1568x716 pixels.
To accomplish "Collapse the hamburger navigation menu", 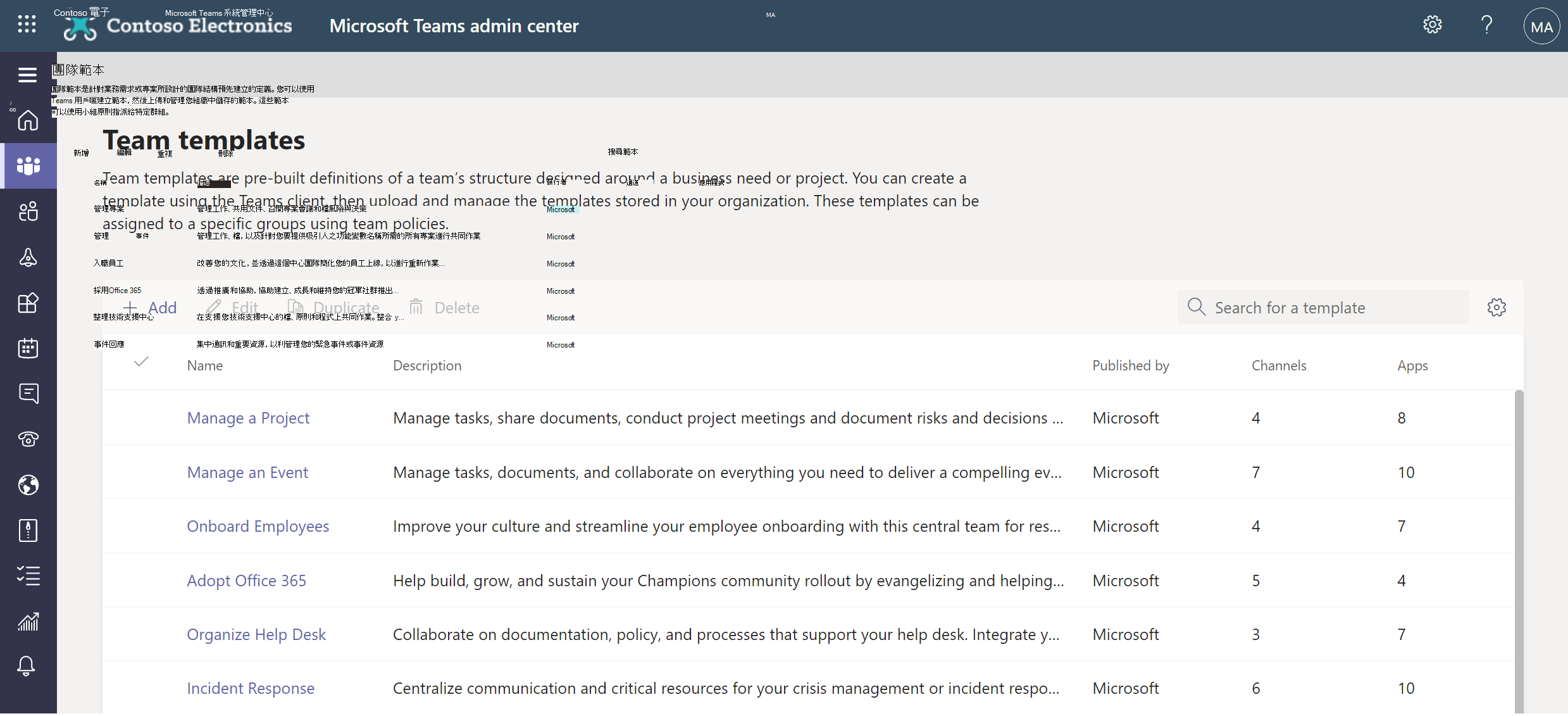I will click(27, 75).
